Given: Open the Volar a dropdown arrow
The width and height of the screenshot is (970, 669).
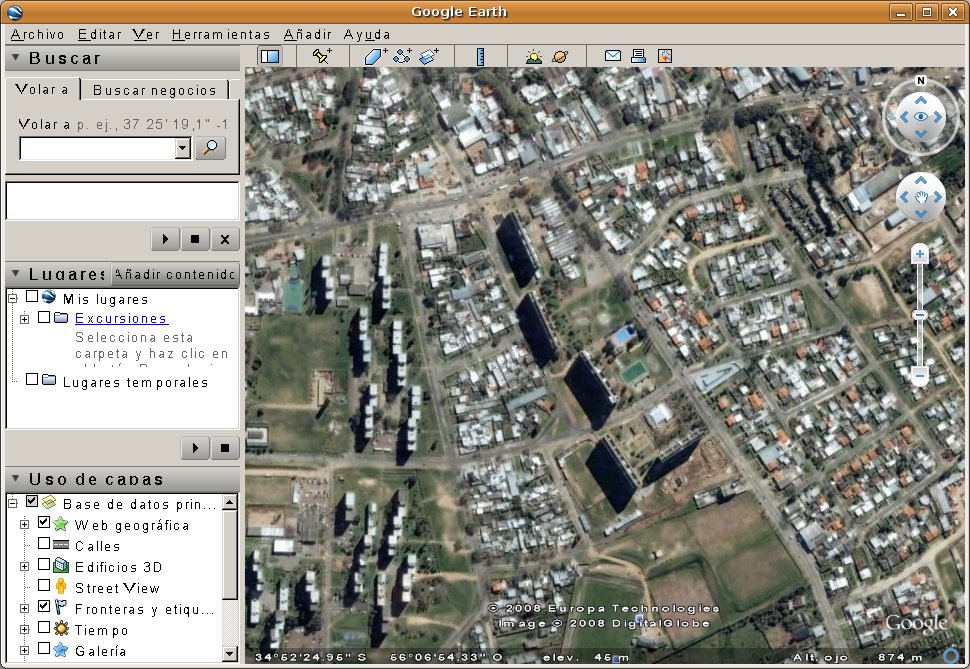Looking at the screenshot, I should pos(182,148).
